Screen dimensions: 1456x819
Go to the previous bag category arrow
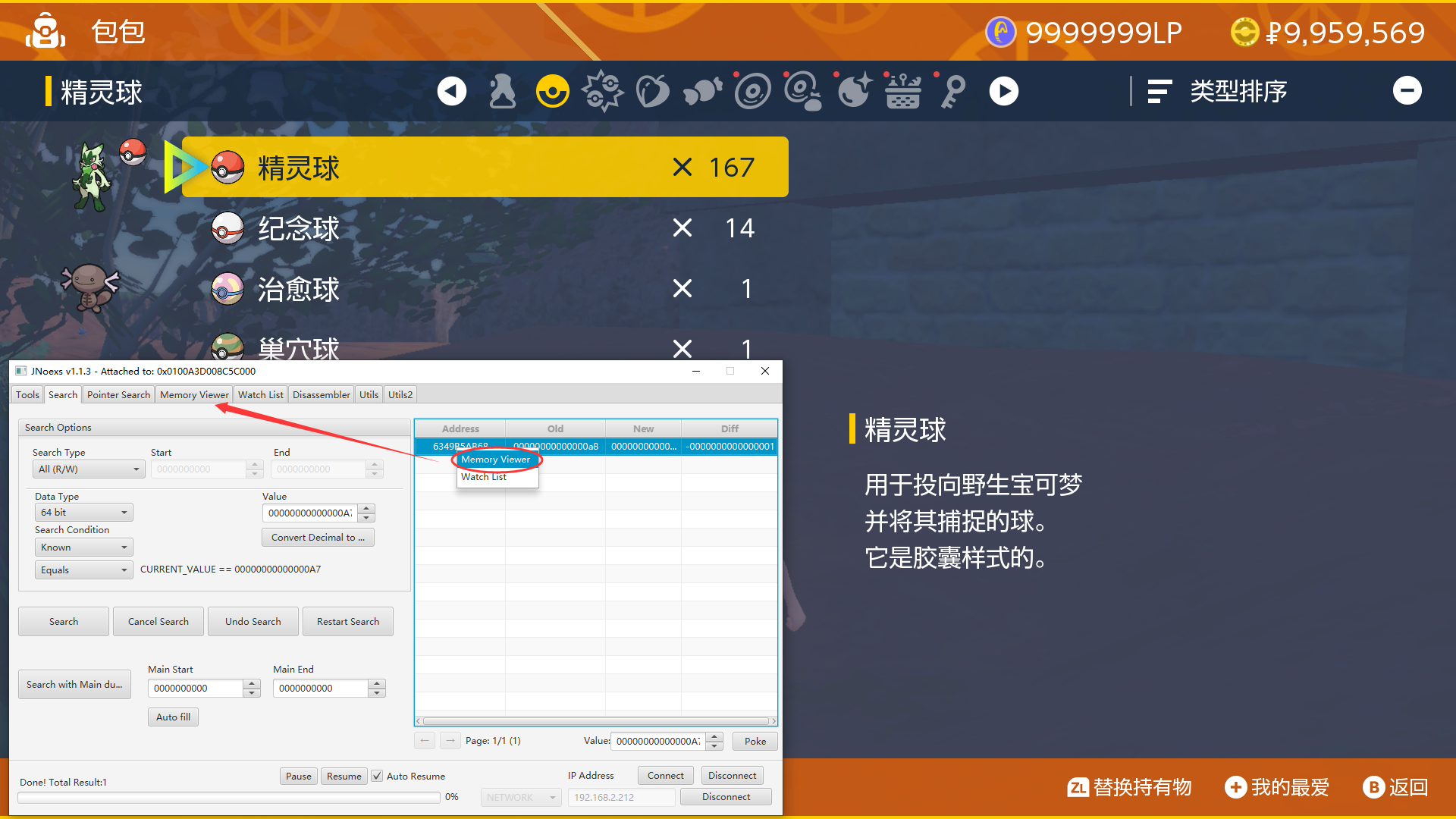coord(452,92)
